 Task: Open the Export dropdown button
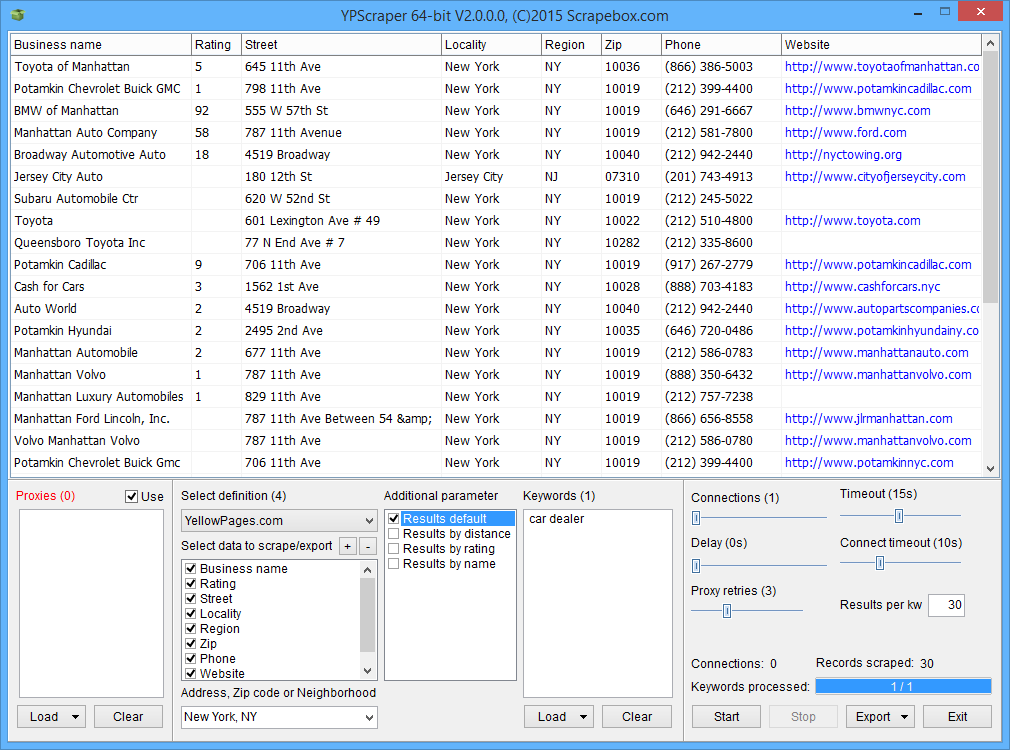click(x=880, y=717)
